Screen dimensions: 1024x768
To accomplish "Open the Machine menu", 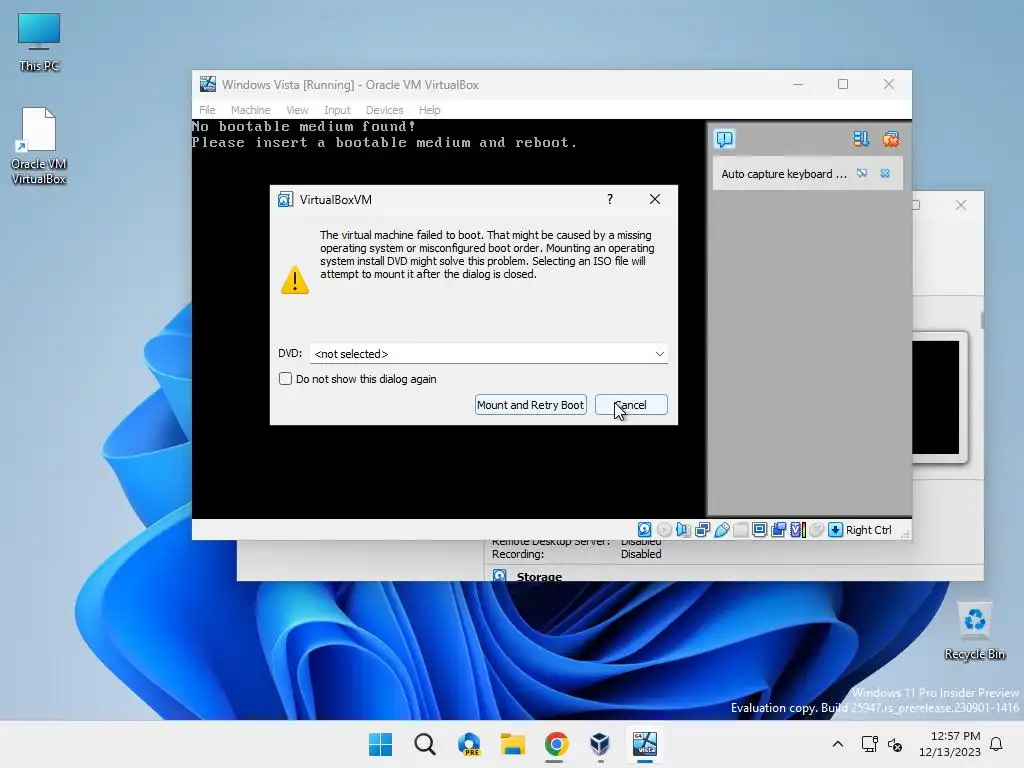I will click(x=250, y=110).
